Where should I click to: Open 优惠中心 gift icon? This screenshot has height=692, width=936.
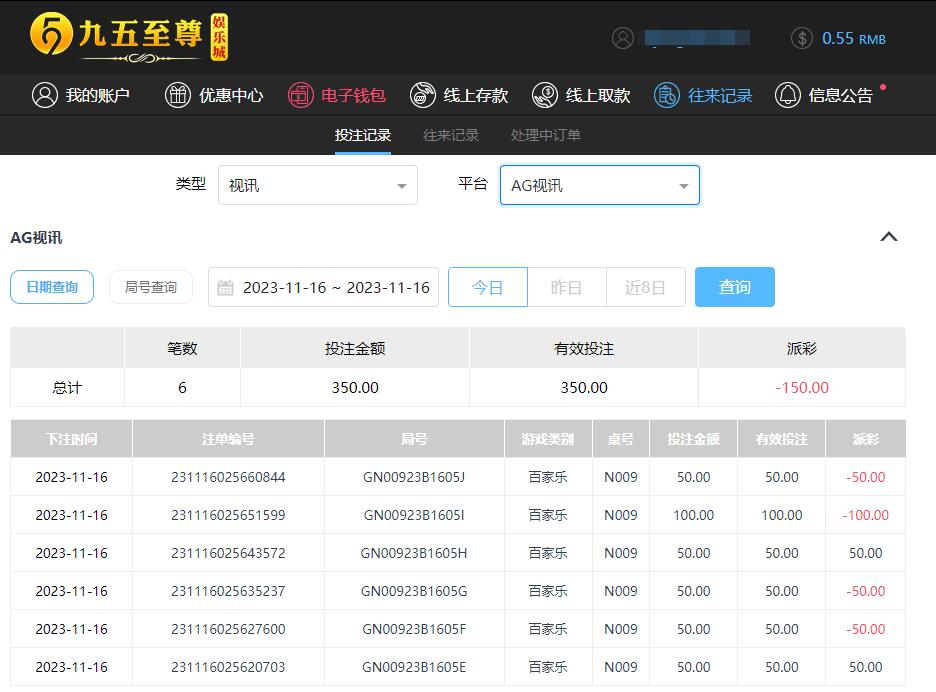(x=177, y=95)
